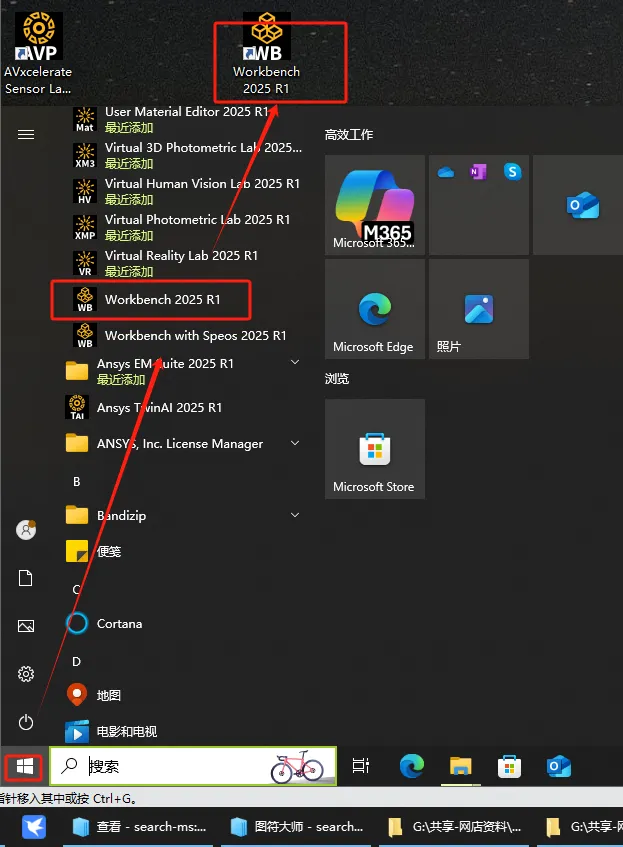Open Outlook from the taskbar
The width and height of the screenshot is (623, 847).
[559, 766]
